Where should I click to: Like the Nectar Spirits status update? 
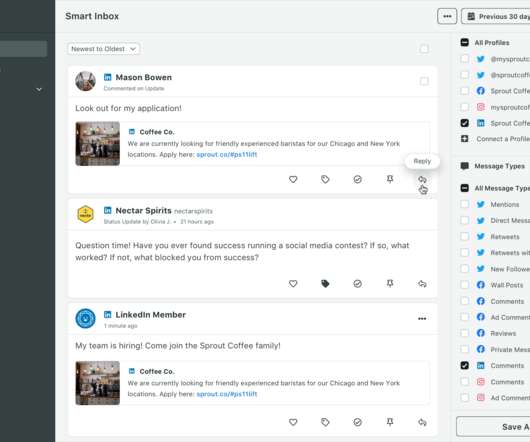tap(293, 284)
